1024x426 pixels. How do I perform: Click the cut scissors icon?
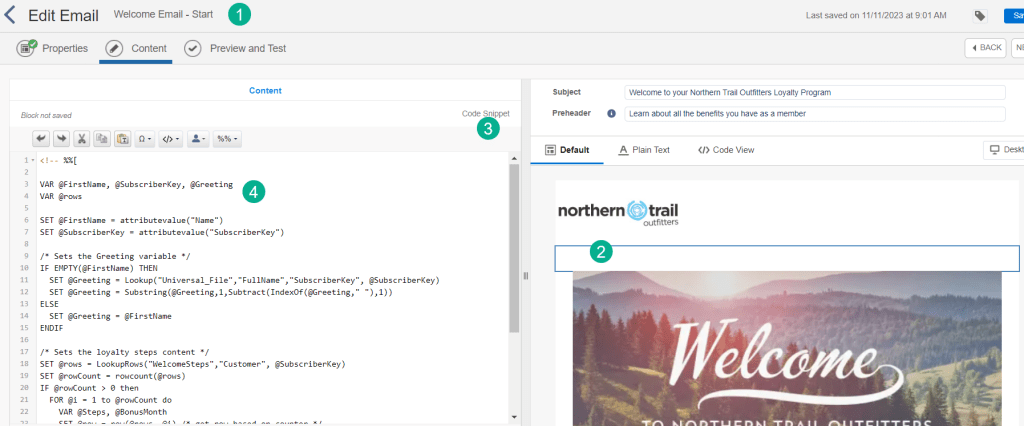(82, 139)
